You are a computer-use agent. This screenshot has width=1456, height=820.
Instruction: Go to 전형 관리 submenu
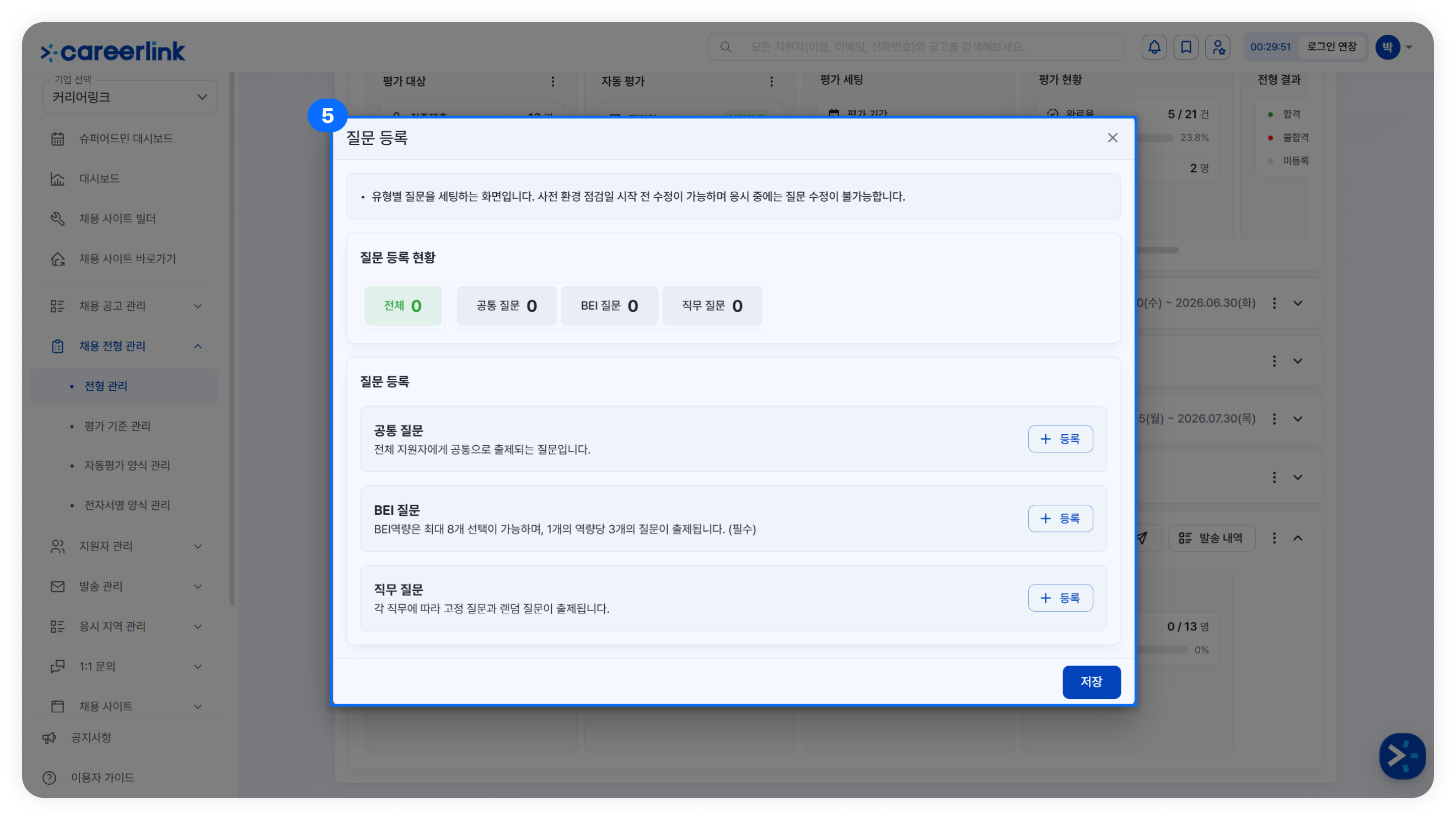pos(124,386)
